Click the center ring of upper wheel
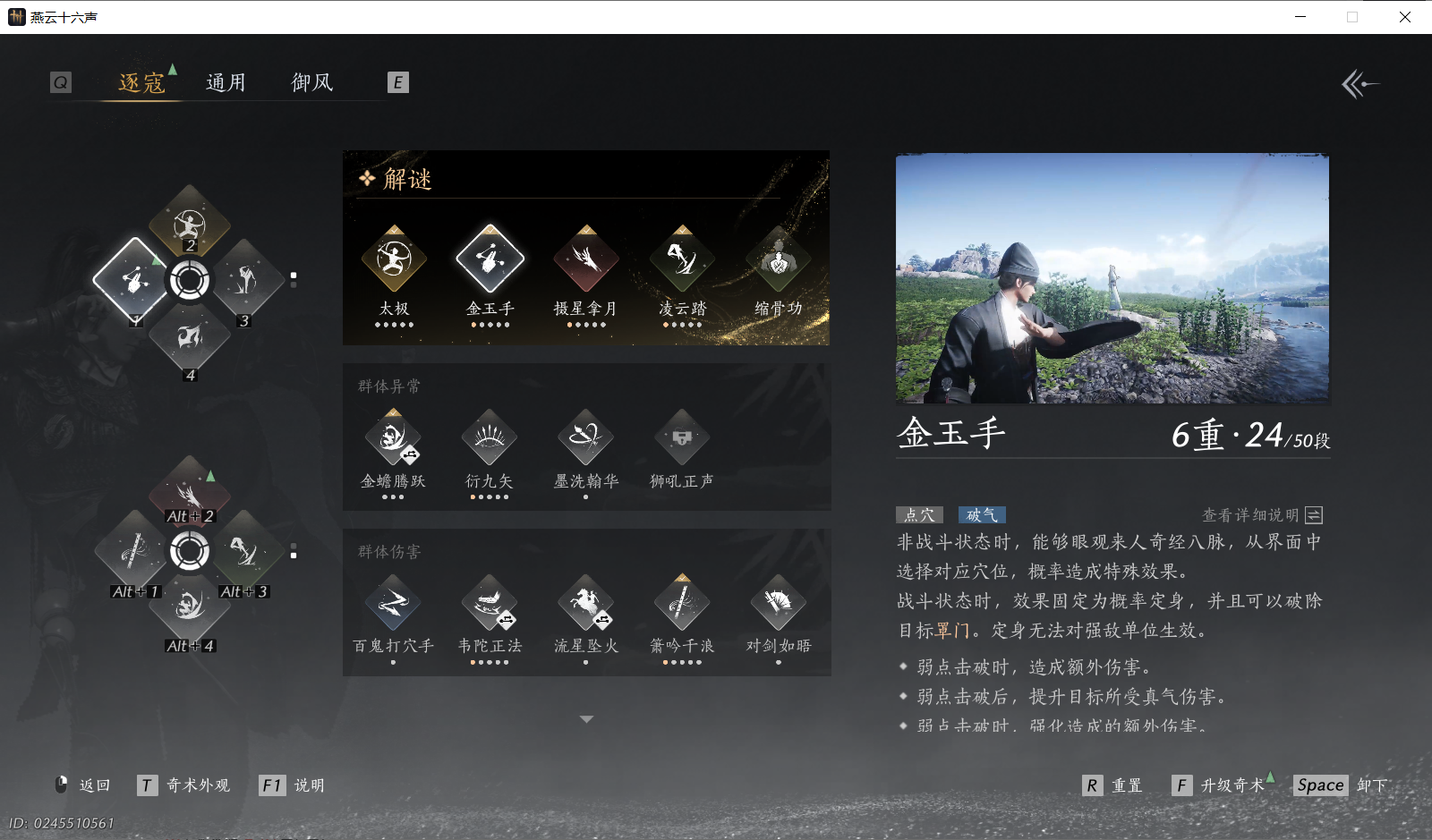The height and width of the screenshot is (840, 1432). tap(190, 280)
